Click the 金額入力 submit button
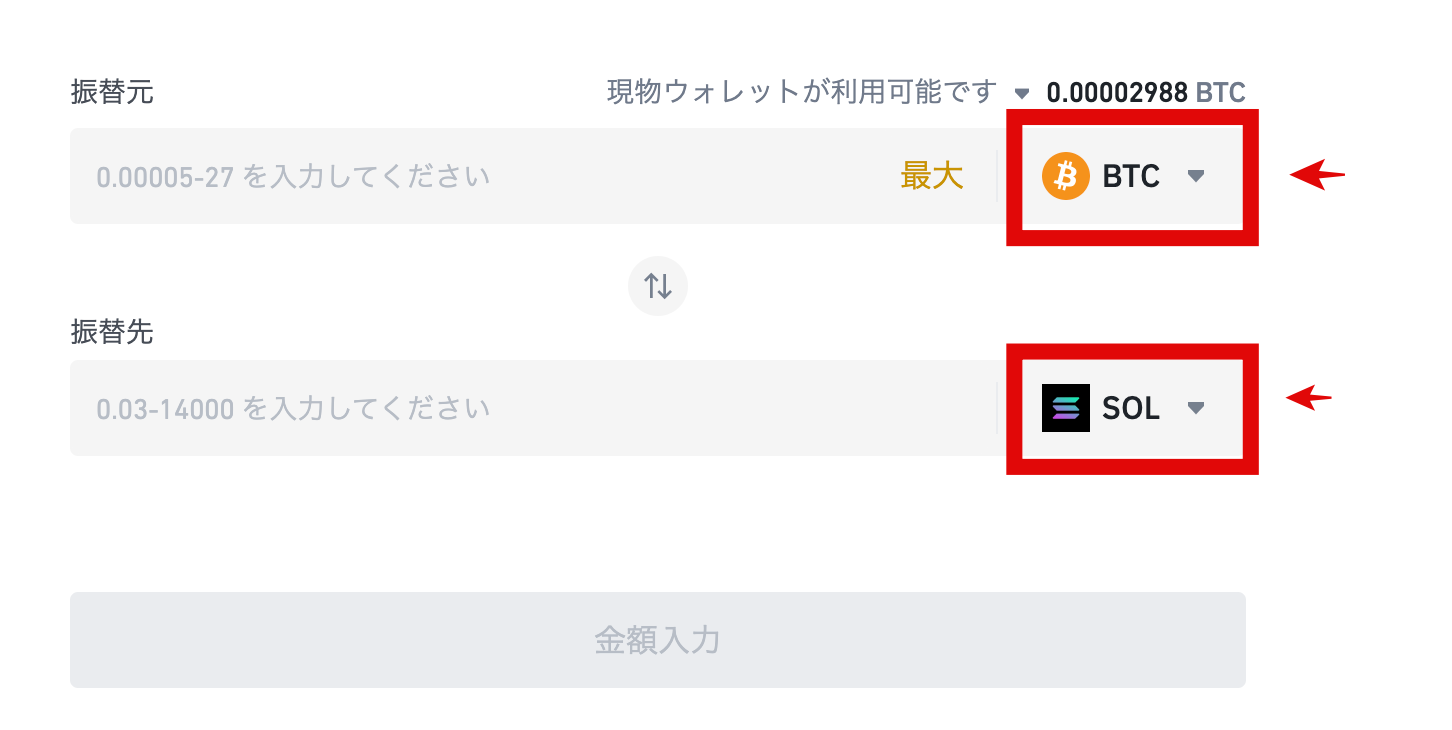 pos(658,640)
